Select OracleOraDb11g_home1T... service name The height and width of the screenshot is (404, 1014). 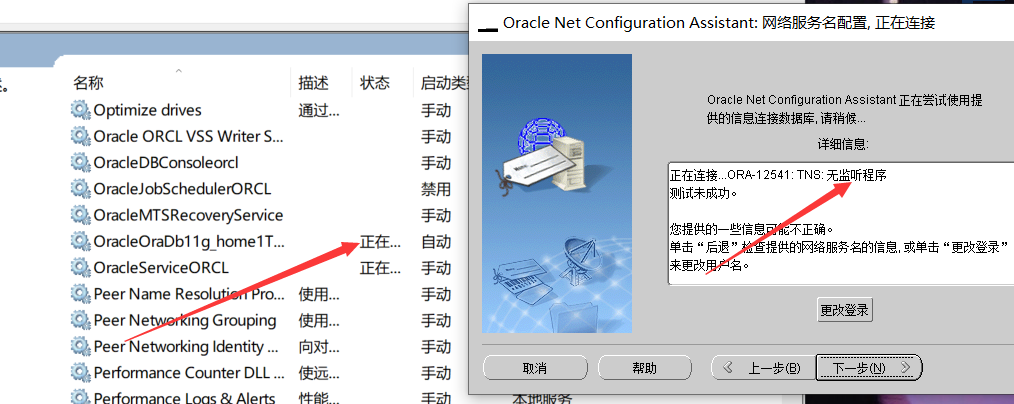pos(189,242)
